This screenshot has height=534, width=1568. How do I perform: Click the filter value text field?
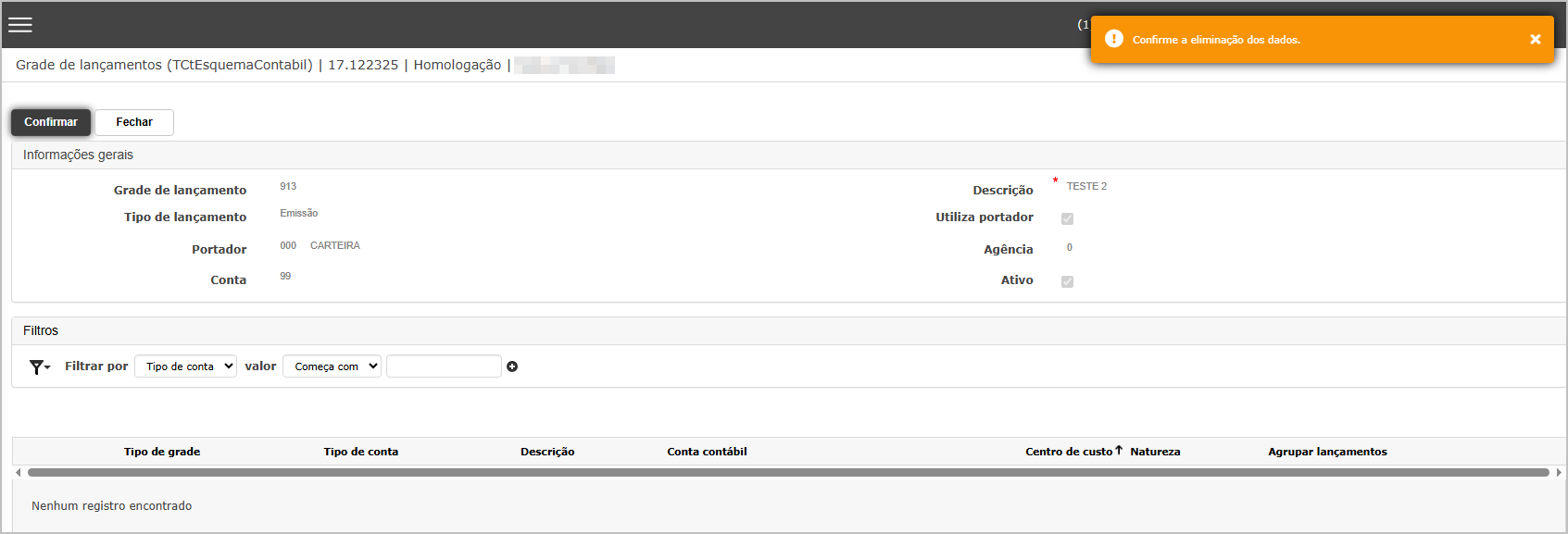pos(444,366)
